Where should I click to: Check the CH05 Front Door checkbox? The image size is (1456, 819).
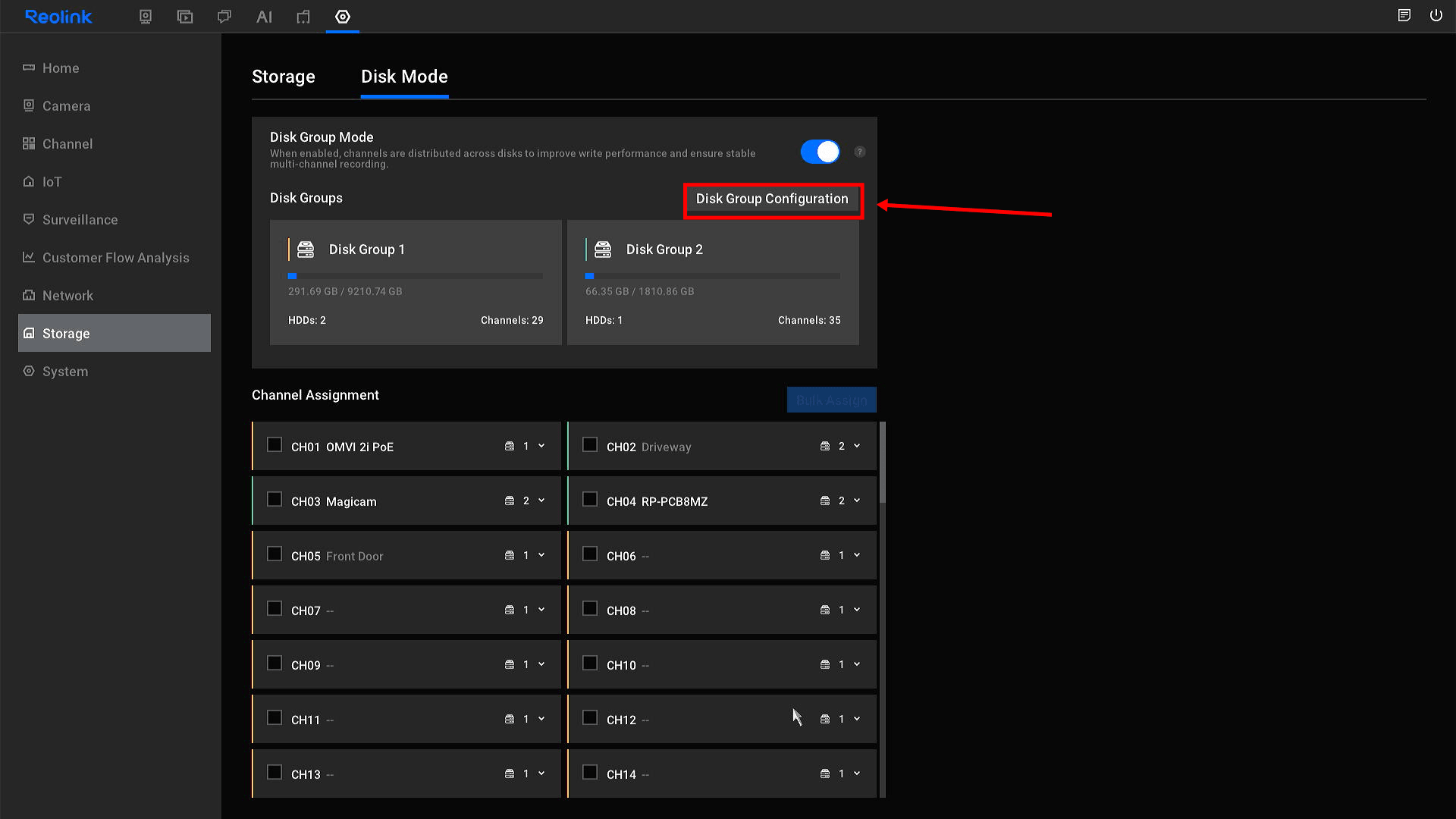pos(275,554)
